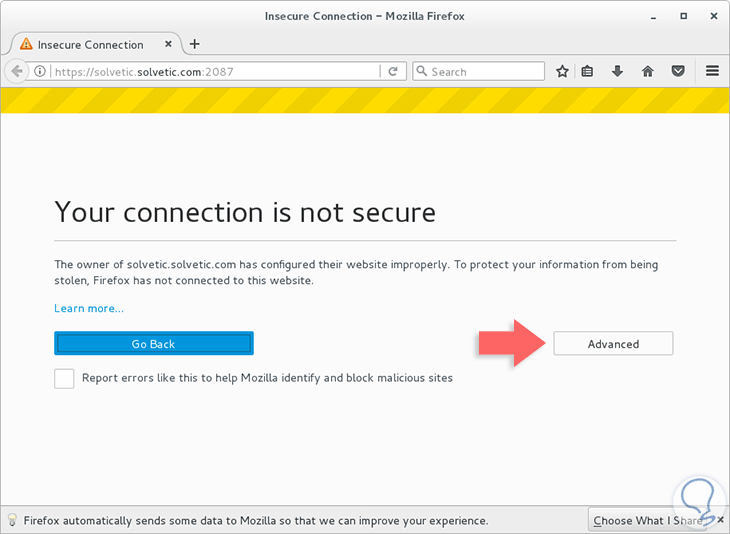Open the Firefox hamburger menu
Screen dimensions: 730x534
[712, 71]
